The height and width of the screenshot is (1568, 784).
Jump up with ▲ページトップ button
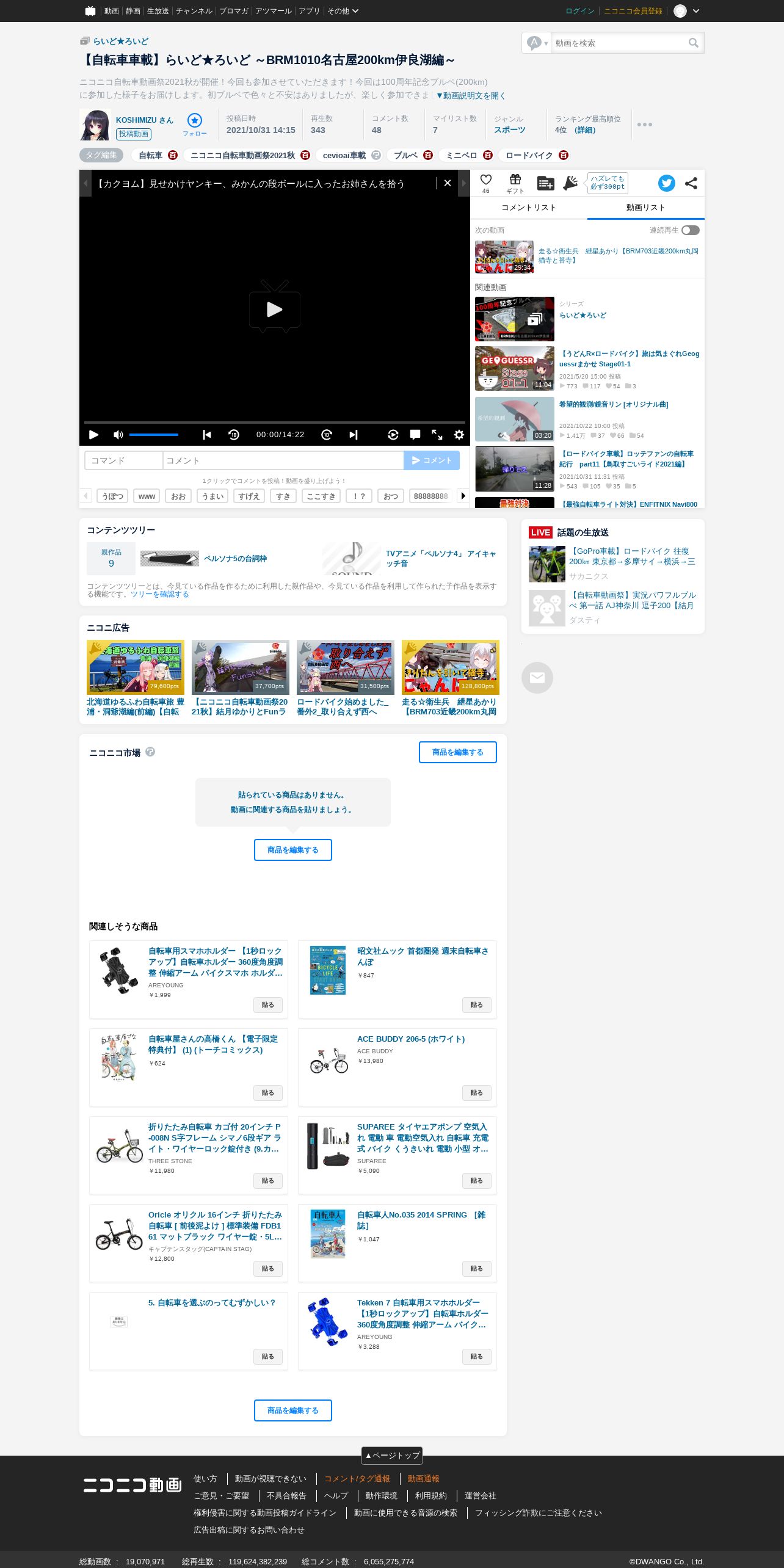coord(392,1456)
